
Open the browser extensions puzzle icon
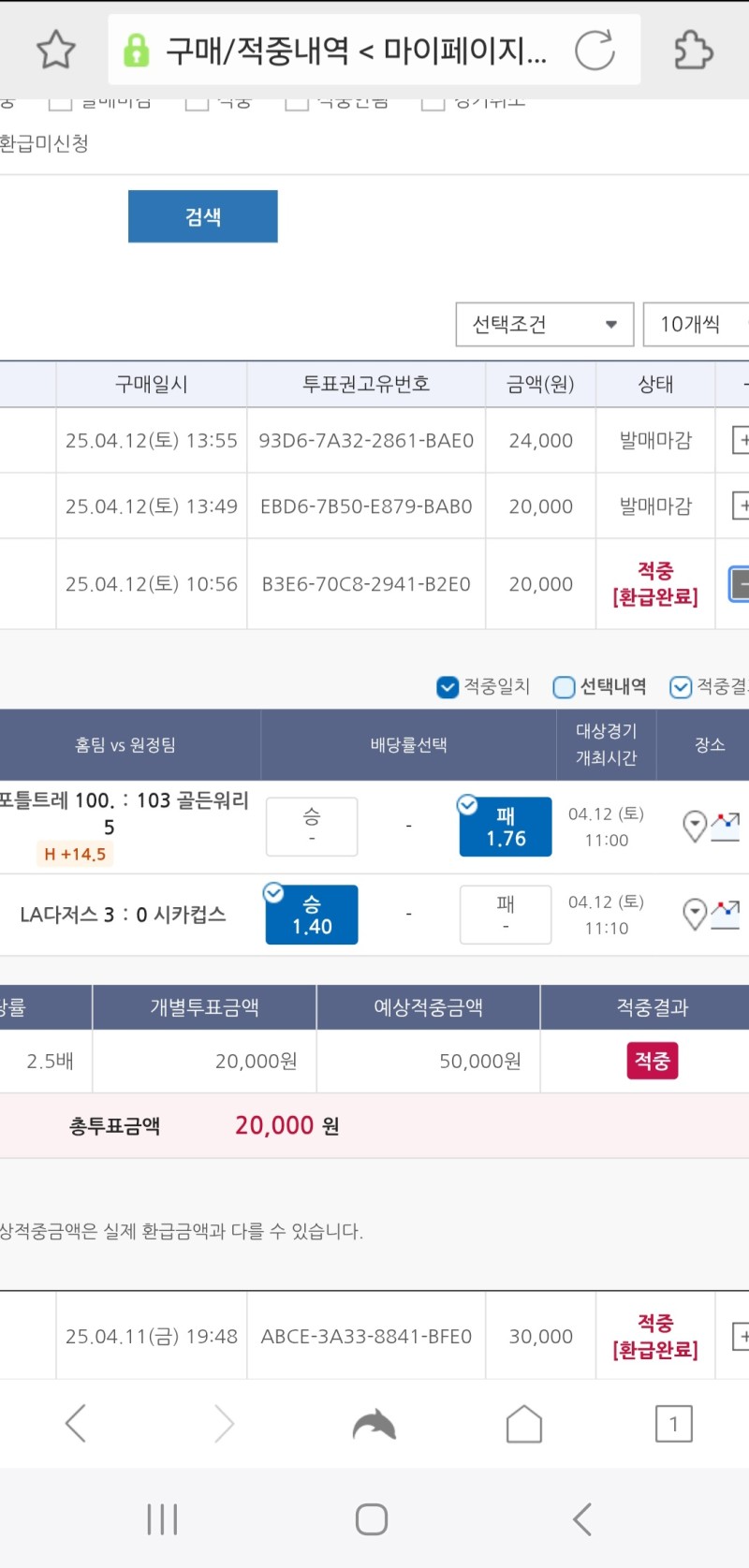(x=694, y=50)
